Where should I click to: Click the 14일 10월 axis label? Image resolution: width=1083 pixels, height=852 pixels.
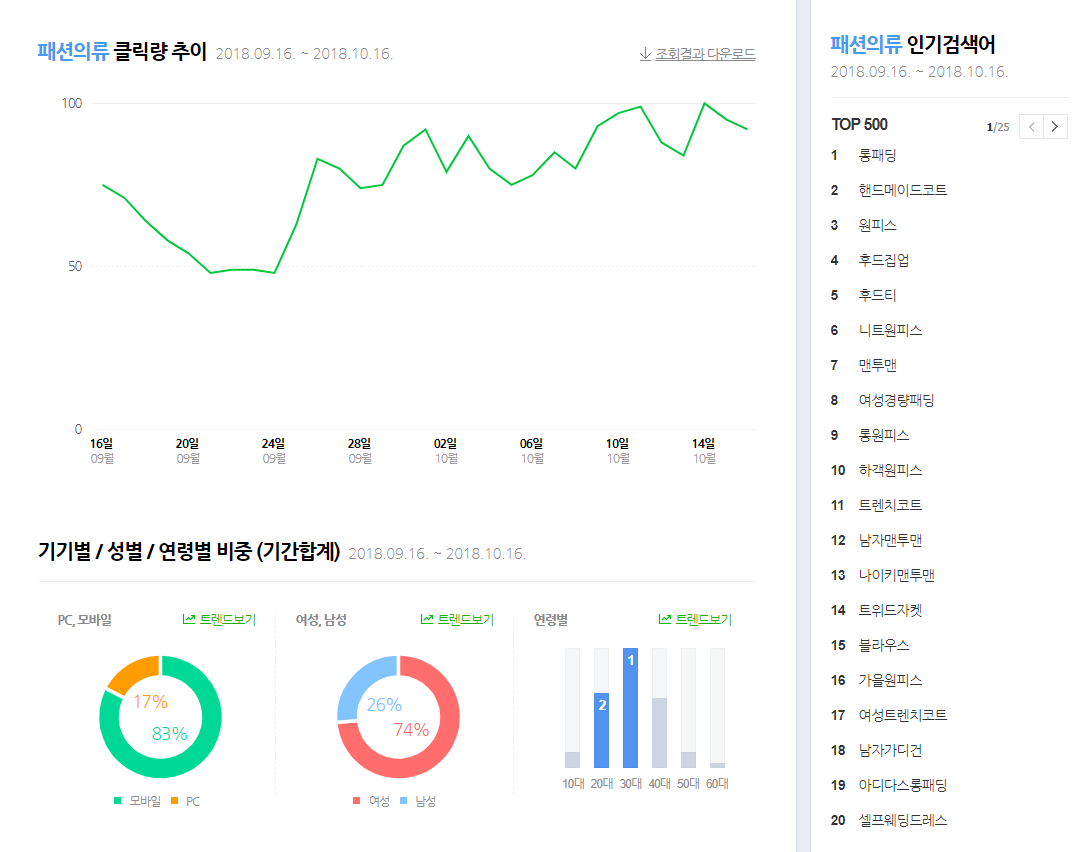704,451
